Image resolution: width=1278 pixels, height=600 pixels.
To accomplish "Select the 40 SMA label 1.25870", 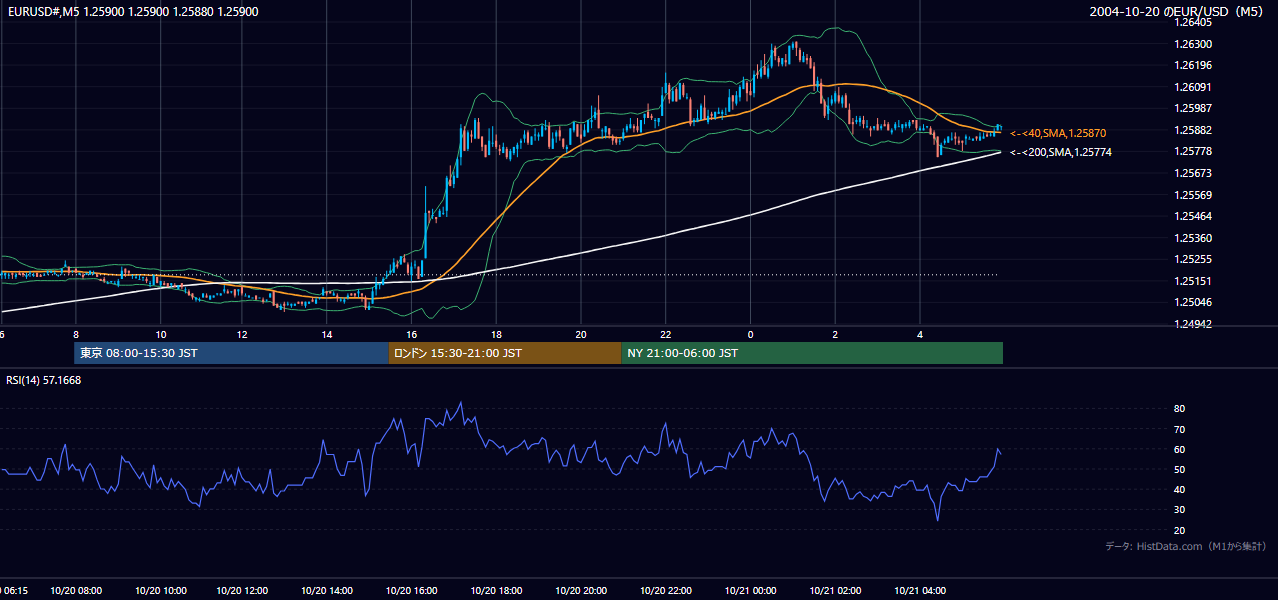I will (x=1058, y=133).
